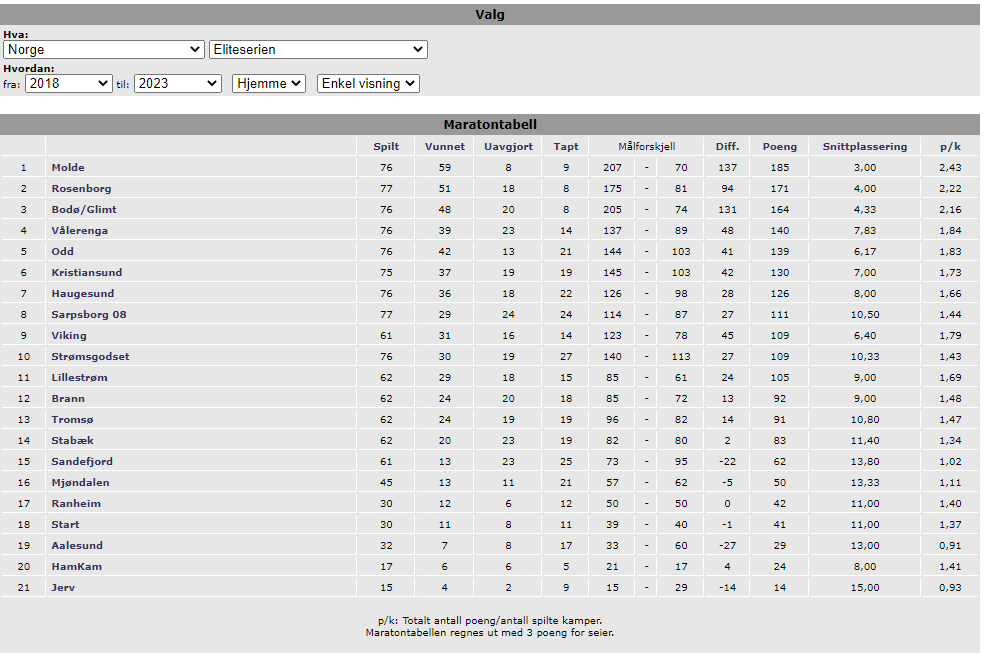Click the Stabæk team link
The image size is (990, 662).
(73, 440)
